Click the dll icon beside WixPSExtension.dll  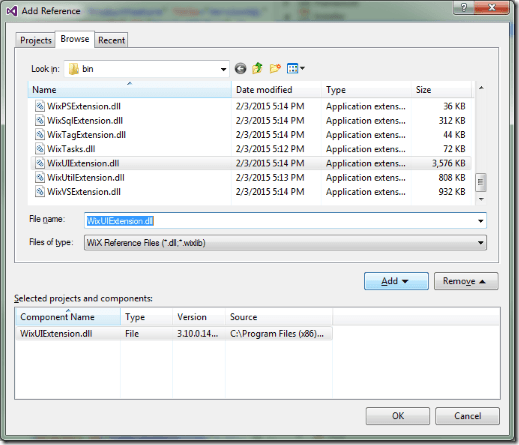click(40, 106)
